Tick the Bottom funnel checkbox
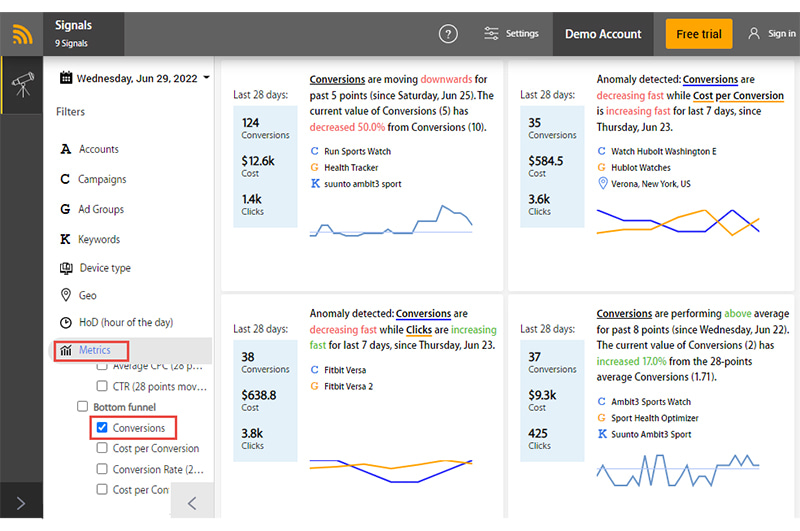Screen dimensions: 800x531 [82, 407]
